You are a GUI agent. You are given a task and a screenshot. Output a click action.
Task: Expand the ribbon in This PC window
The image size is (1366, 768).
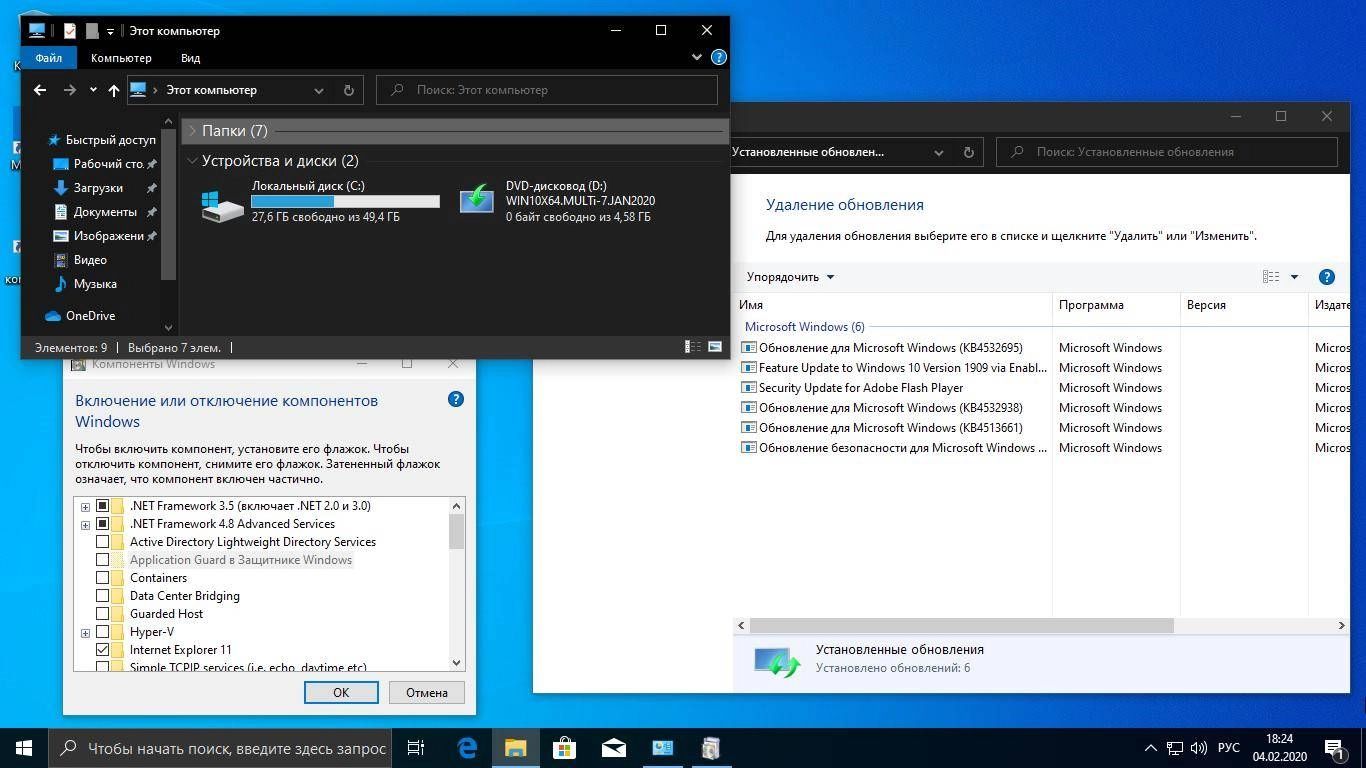point(697,57)
